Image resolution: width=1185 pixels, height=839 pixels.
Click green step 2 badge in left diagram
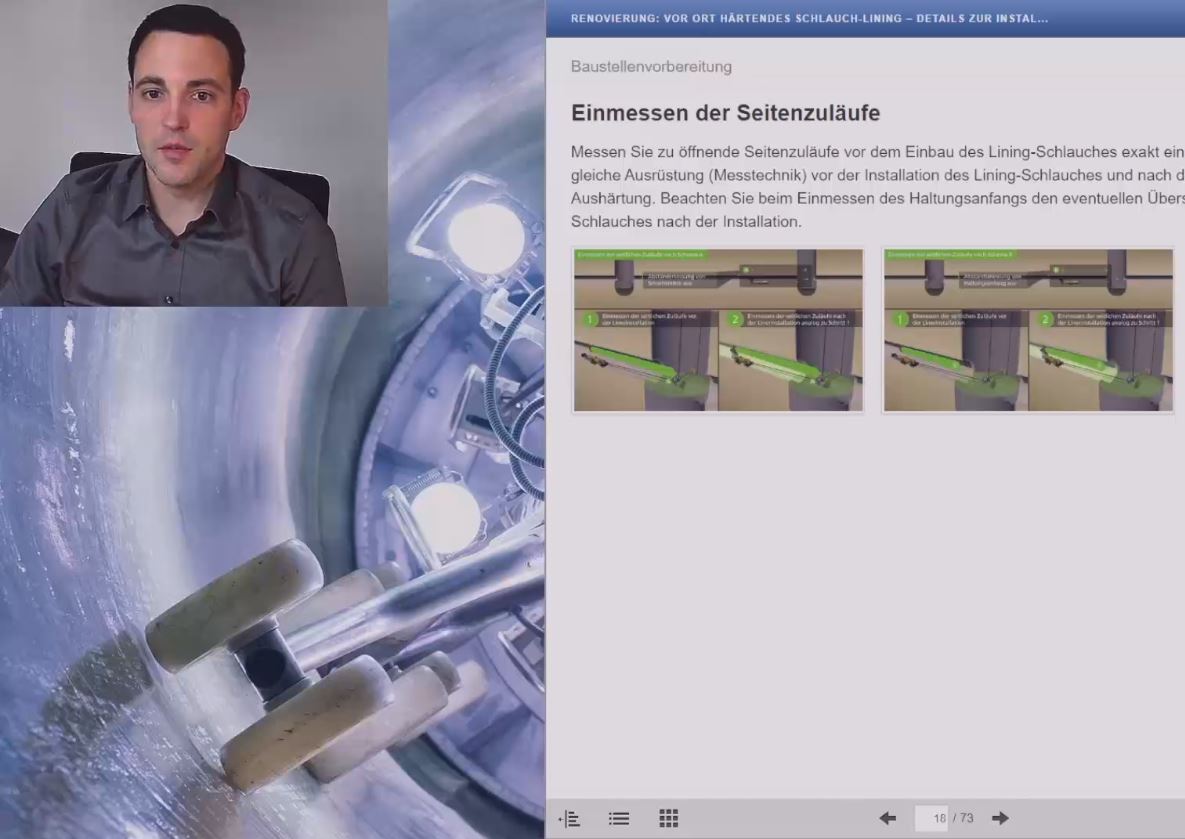tap(736, 319)
